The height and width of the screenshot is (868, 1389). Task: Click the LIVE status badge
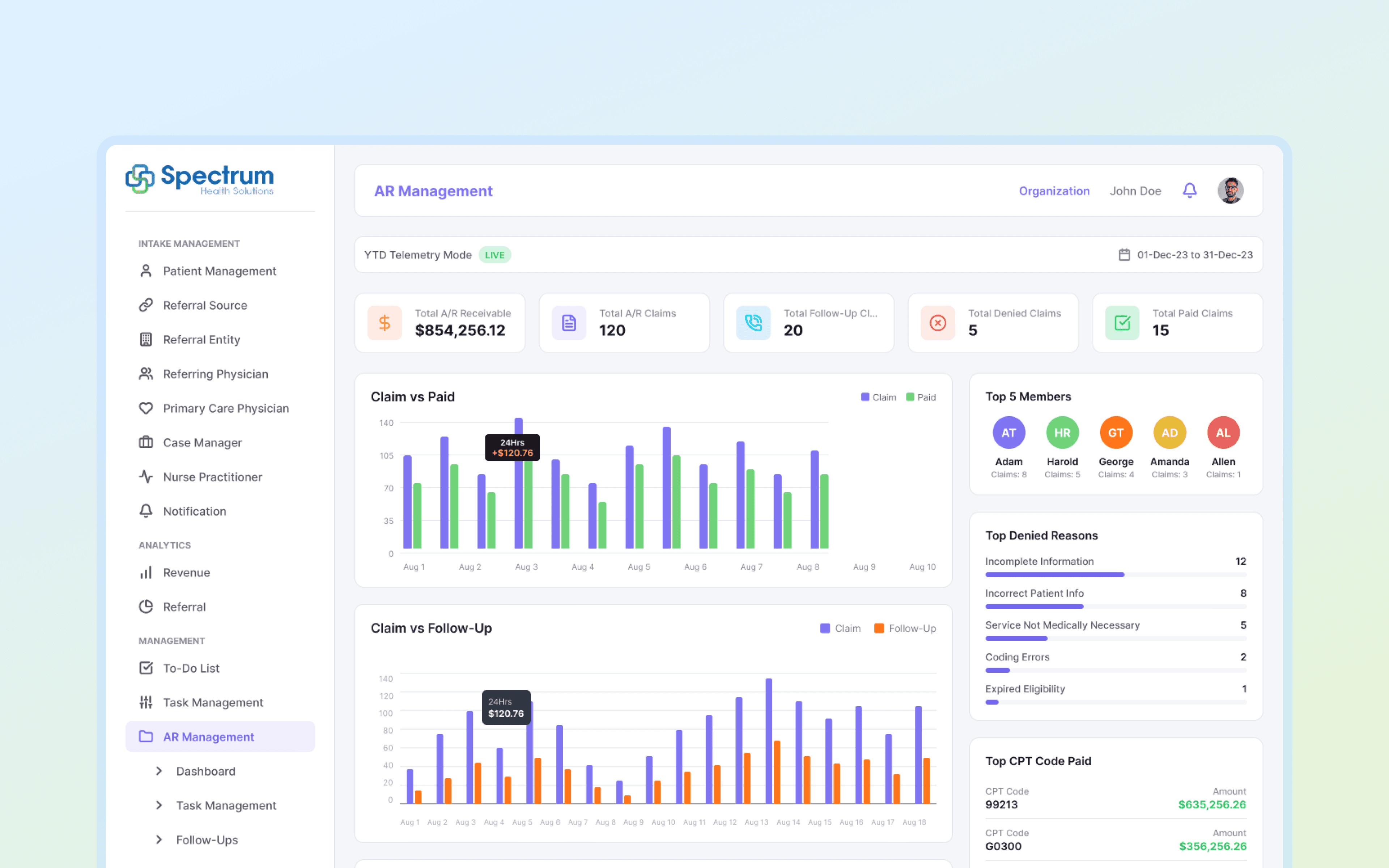pos(494,255)
